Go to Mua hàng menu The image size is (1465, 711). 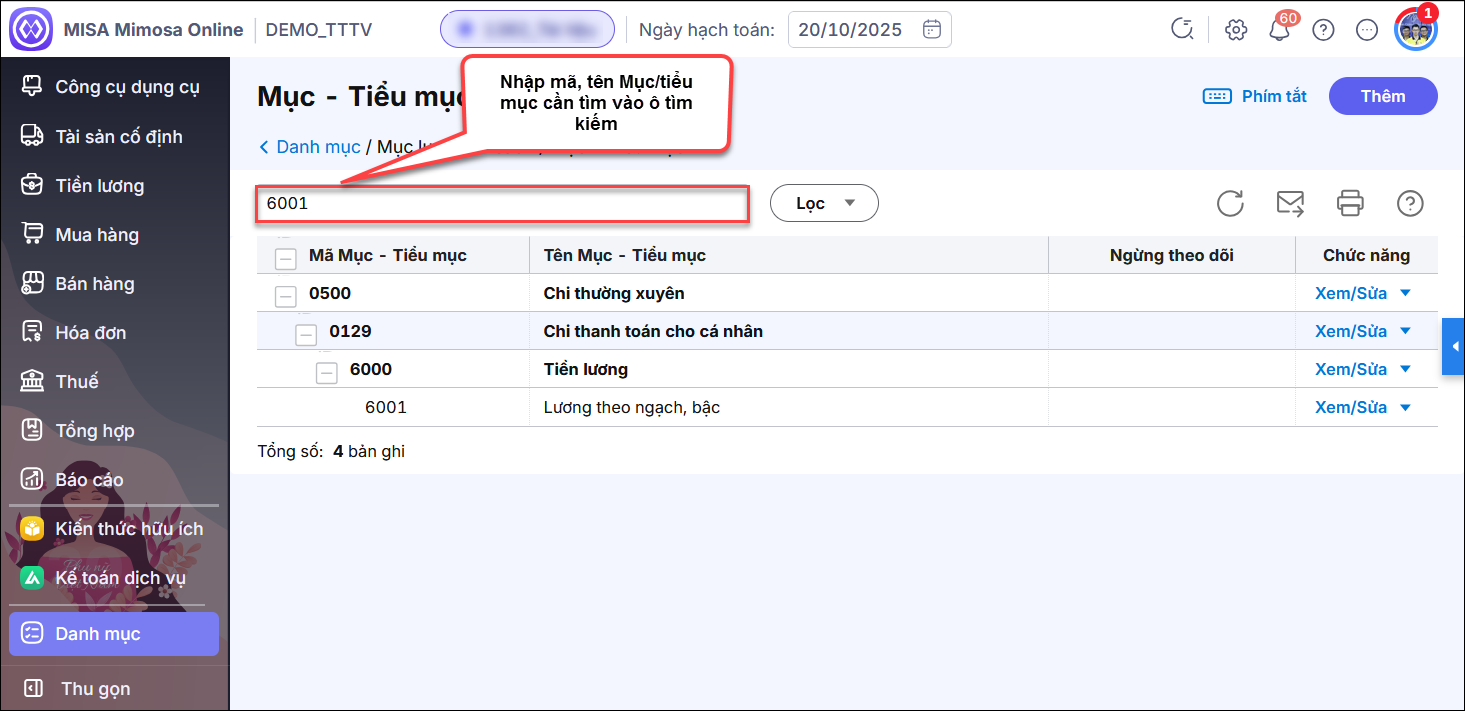pyautogui.click(x=97, y=234)
